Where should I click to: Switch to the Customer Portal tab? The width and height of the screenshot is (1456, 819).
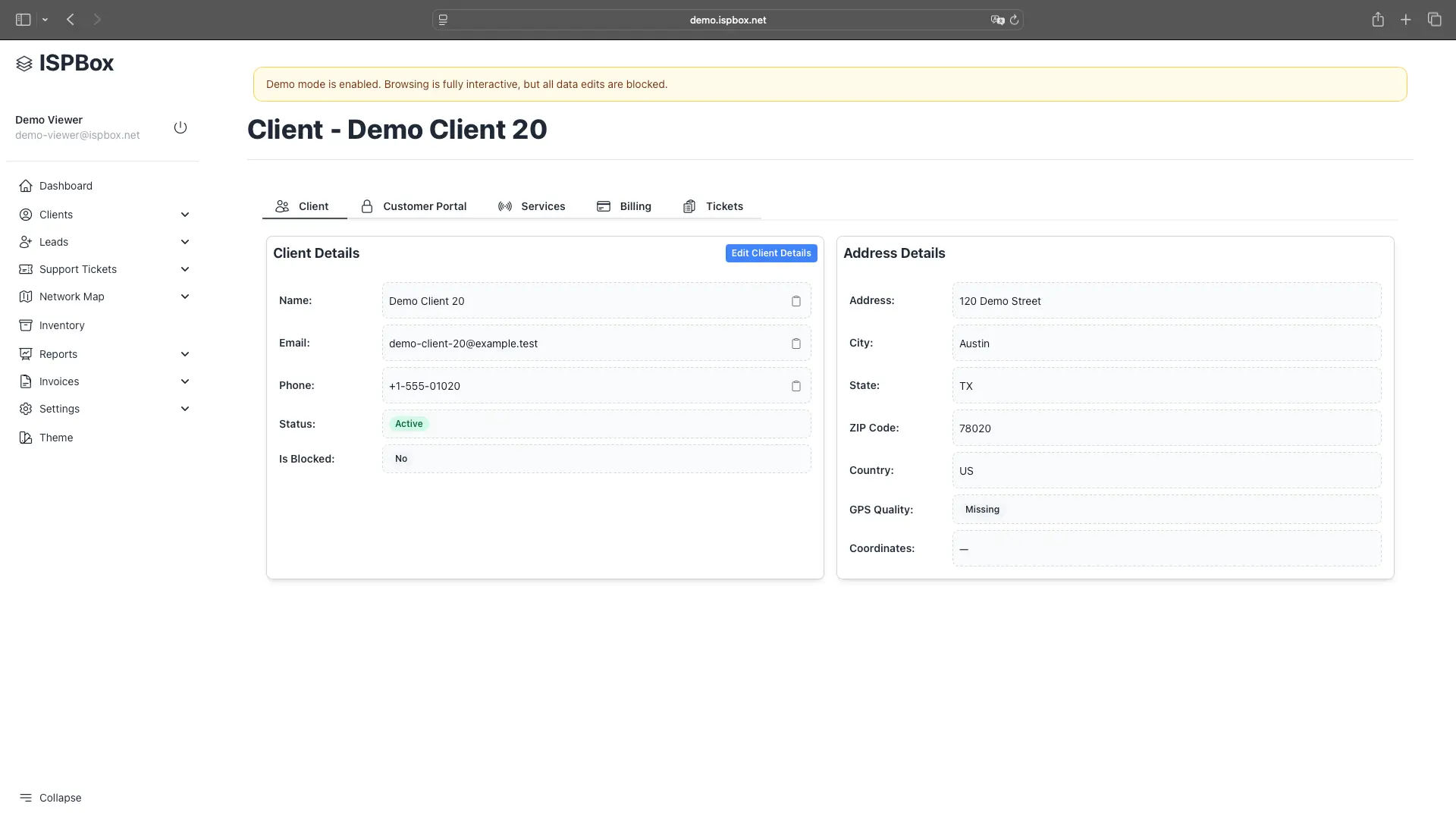(x=415, y=206)
